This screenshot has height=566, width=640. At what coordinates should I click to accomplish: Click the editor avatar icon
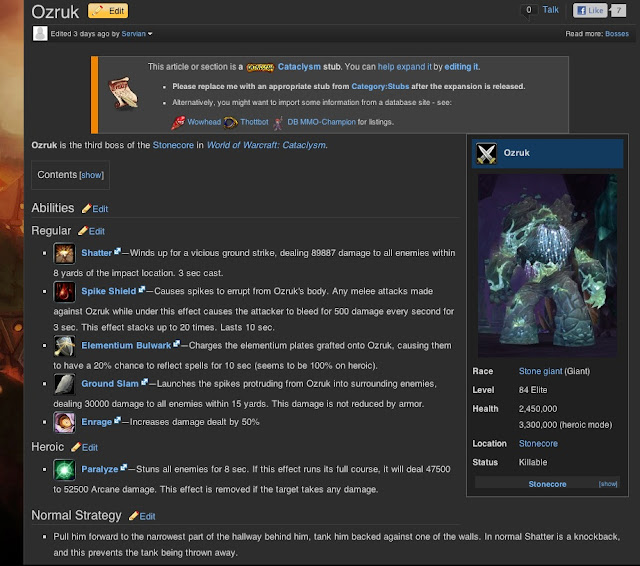(40, 33)
